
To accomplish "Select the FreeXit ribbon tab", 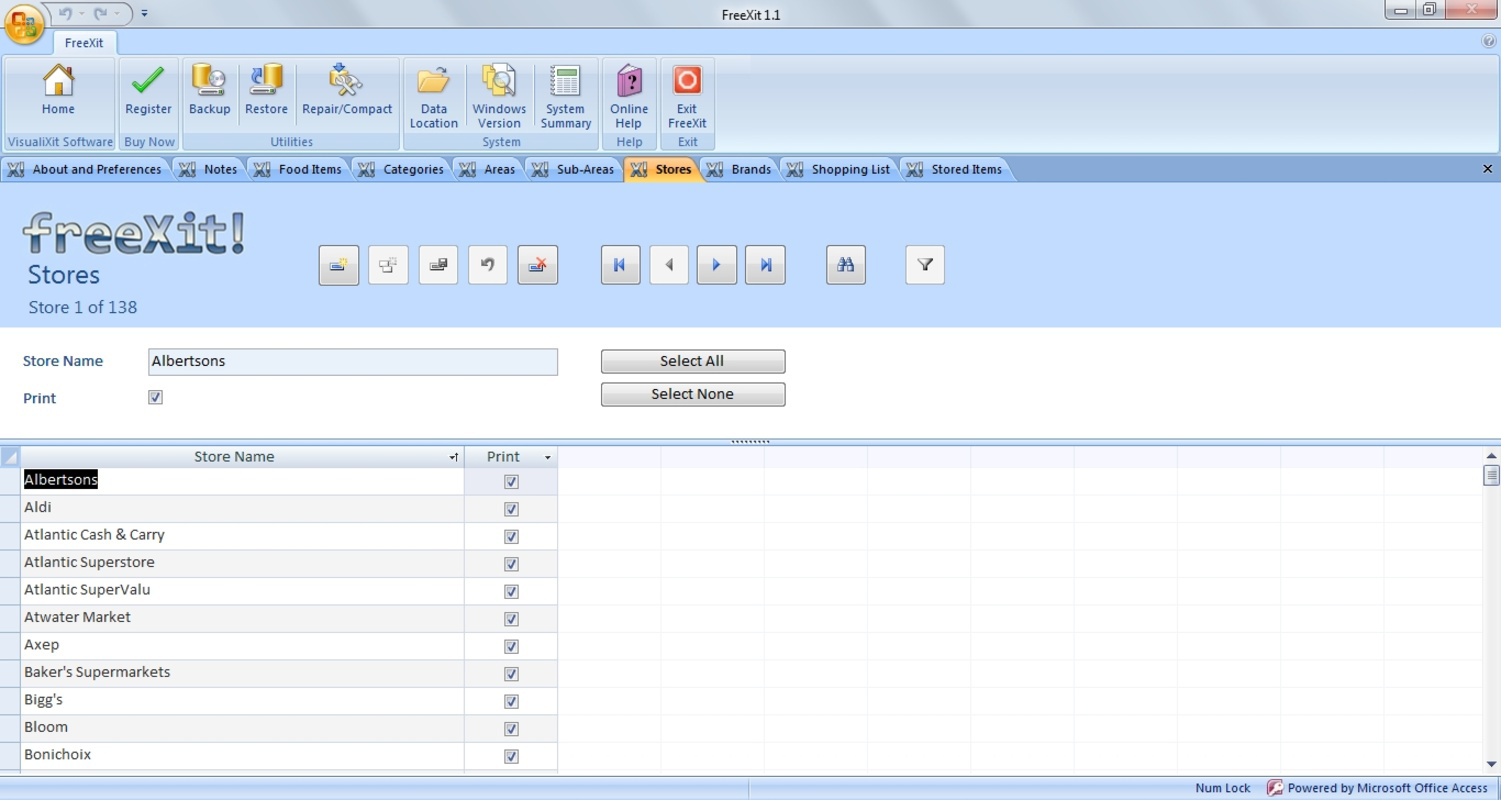I will [84, 43].
